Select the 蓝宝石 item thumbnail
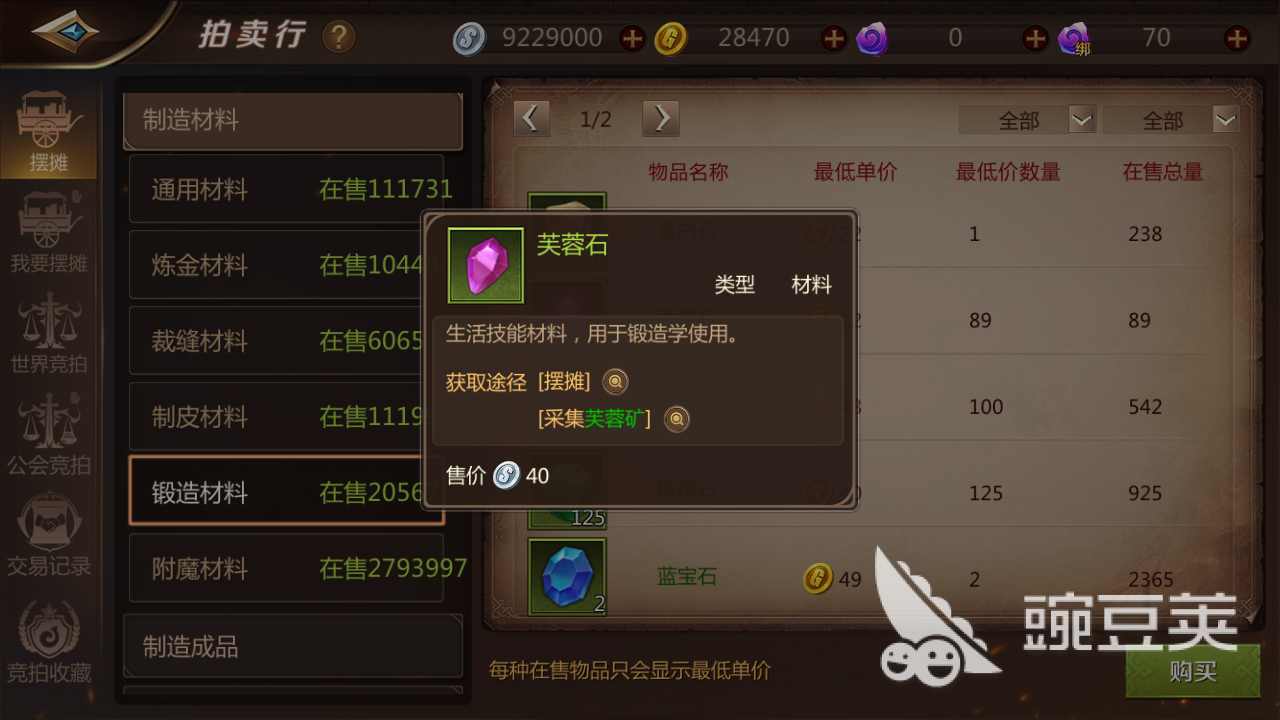Image resolution: width=1280 pixels, height=720 pixels. pyautogui.click(x=567, y=577)
